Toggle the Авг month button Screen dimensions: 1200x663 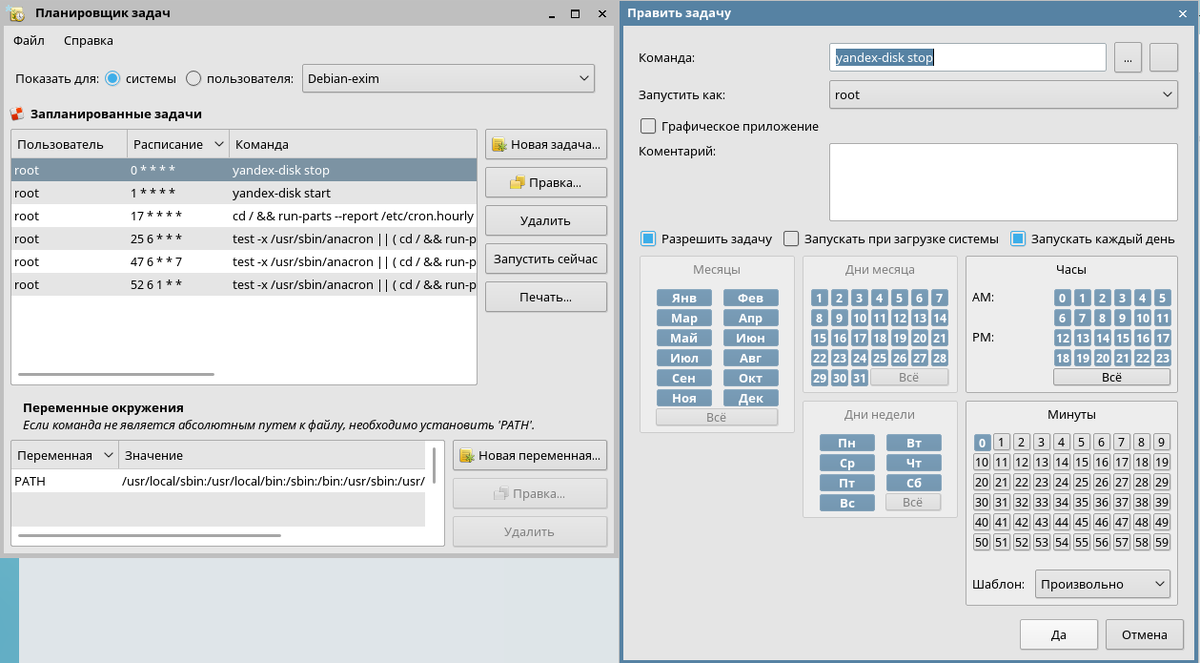click(750, 358)
